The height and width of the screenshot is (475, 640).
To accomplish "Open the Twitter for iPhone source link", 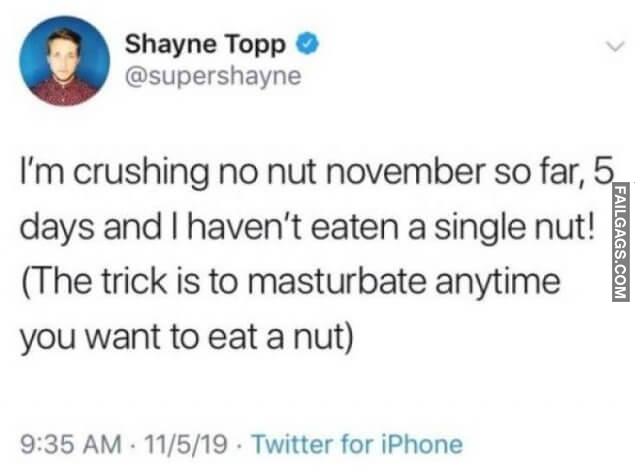I will [357, 443].
